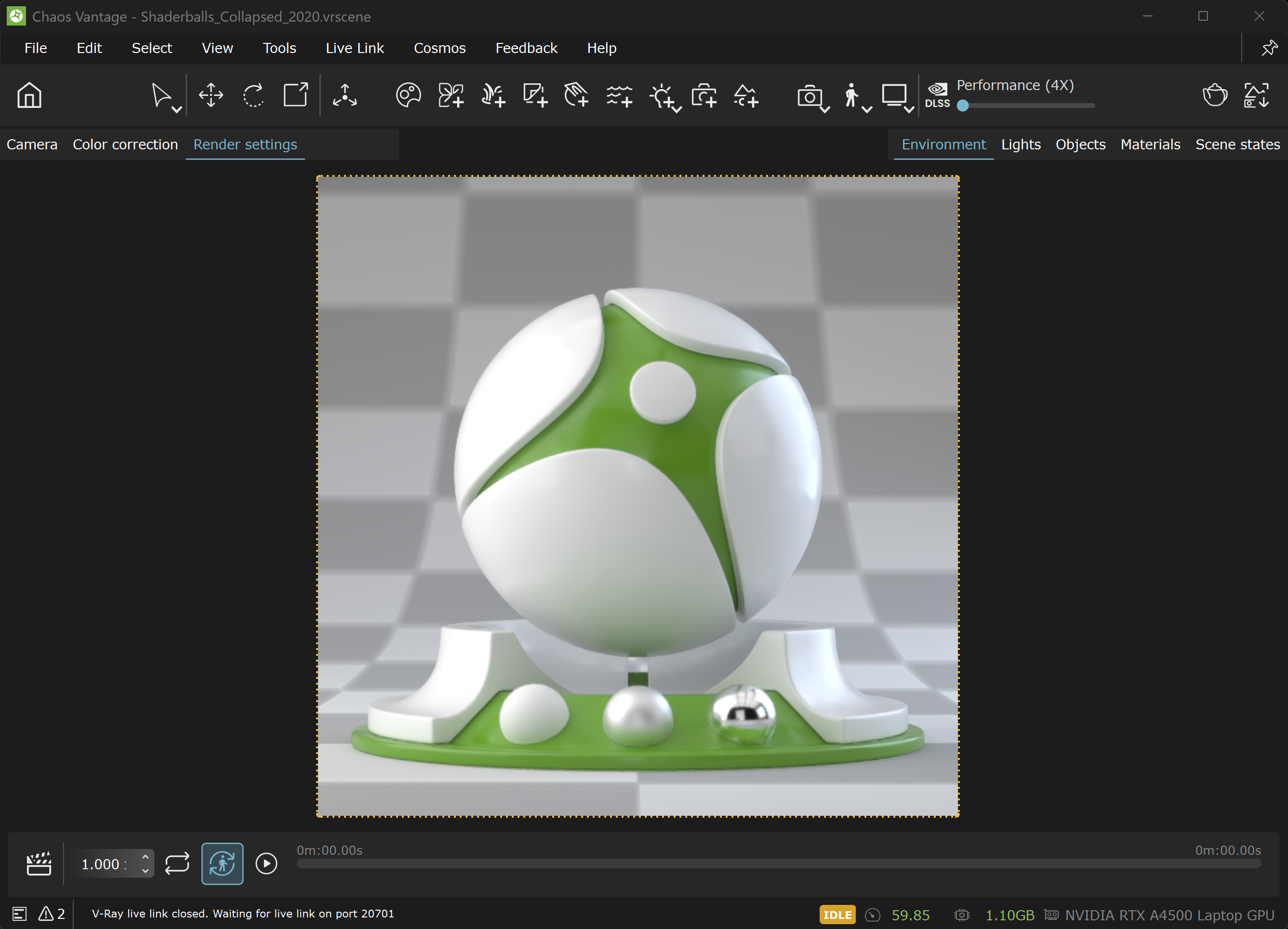This screenshot has width=1288, height=929.
Task: Click the frame rate gauge icon
Action: tap(872, 915)
